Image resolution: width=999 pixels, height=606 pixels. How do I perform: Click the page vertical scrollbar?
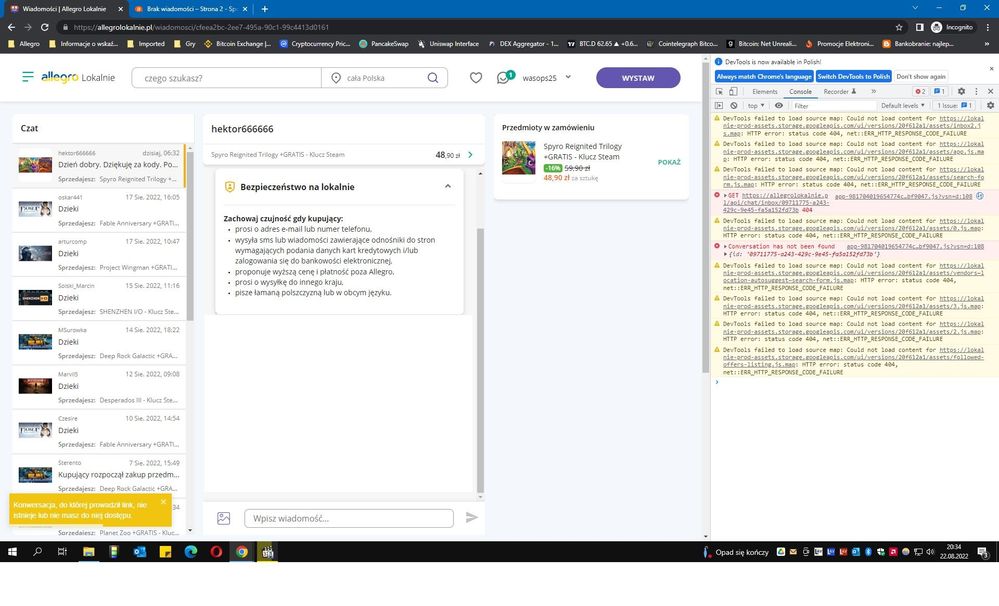click(x=705, y=218)
